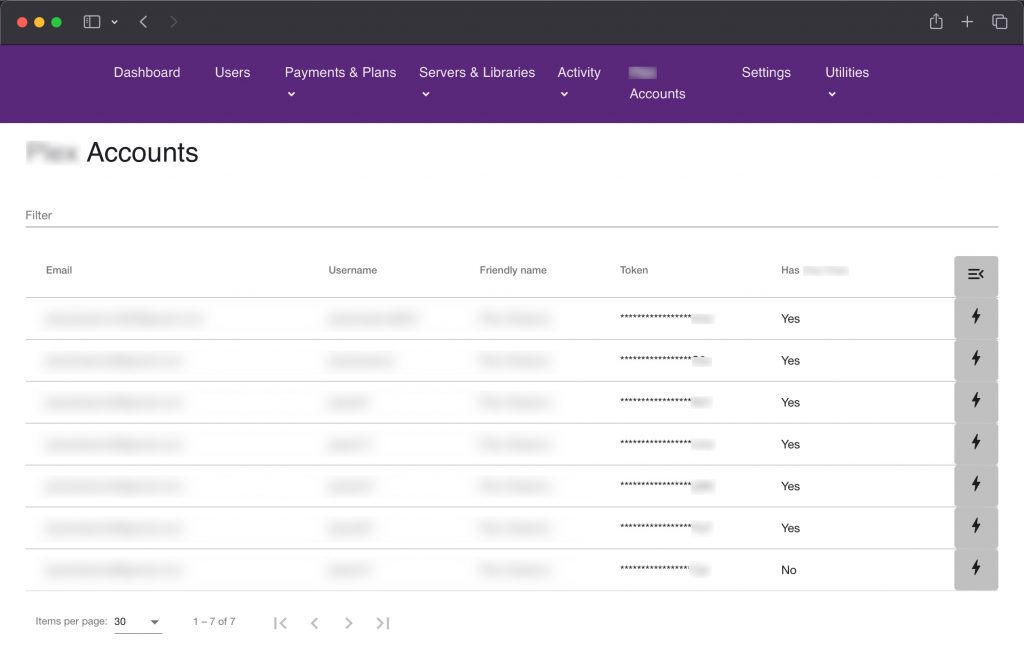Screen dimensions: 1024x660
Task: Click the lightning bolt action in first row
Action: pyautogui.click(x=976, y=317)
